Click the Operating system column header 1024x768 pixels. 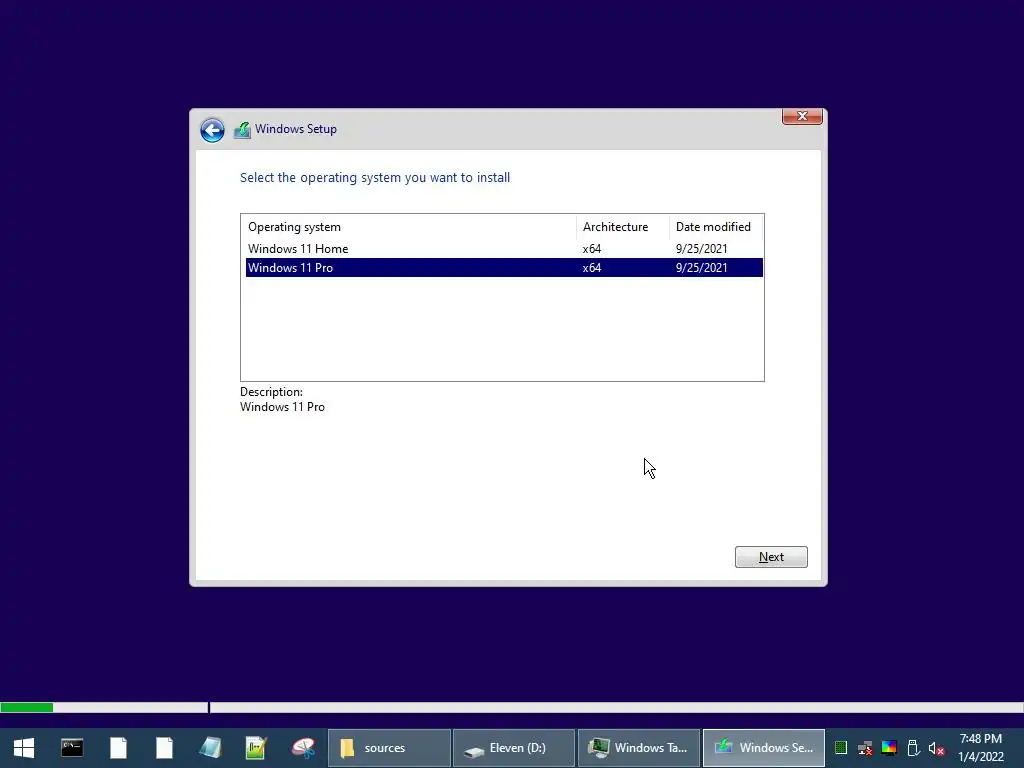tap(409, 227)
